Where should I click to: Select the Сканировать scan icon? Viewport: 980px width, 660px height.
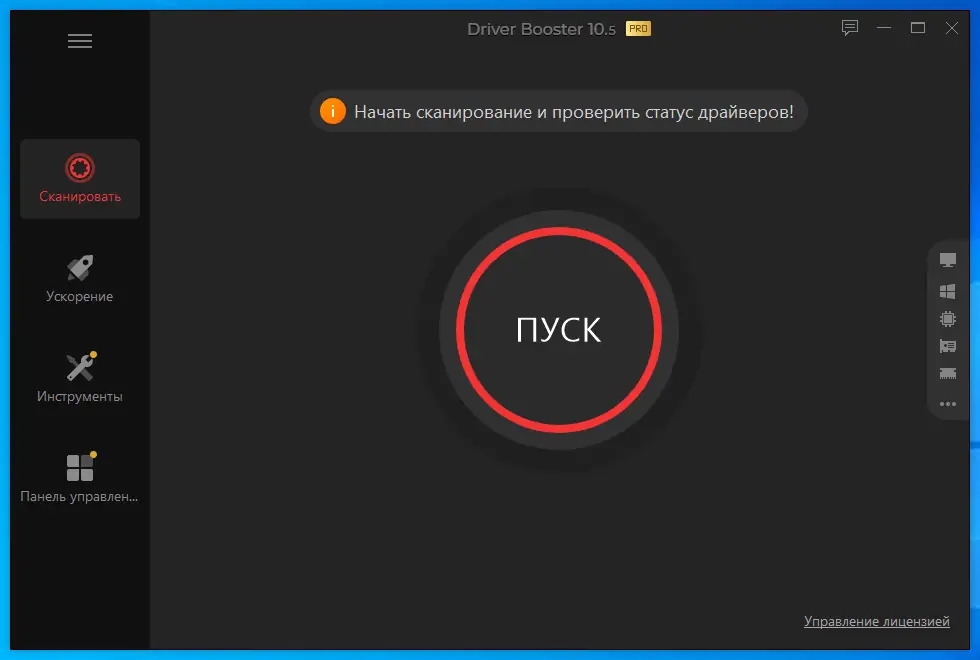point(79,167)
